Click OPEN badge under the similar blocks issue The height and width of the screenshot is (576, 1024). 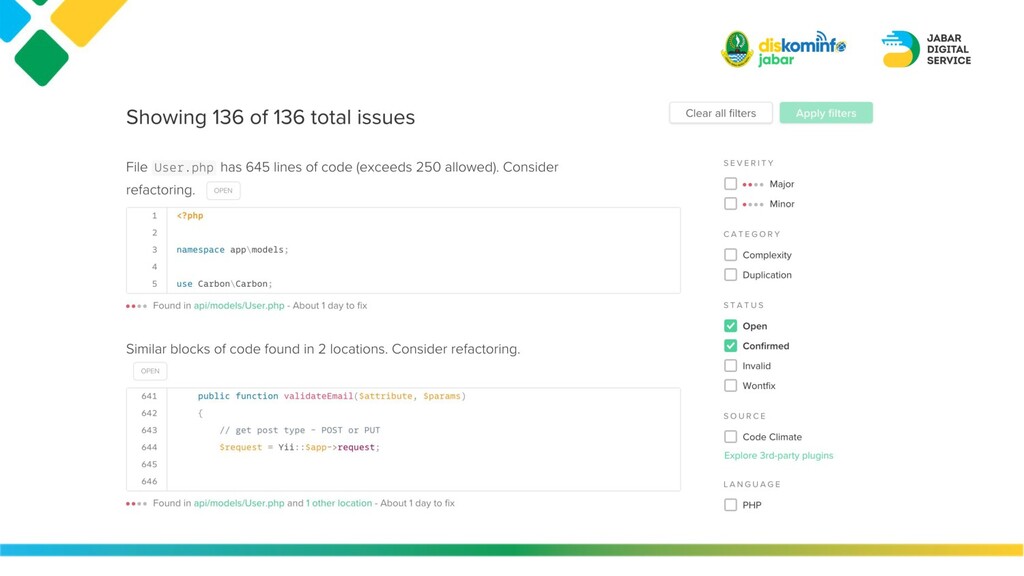150,371
